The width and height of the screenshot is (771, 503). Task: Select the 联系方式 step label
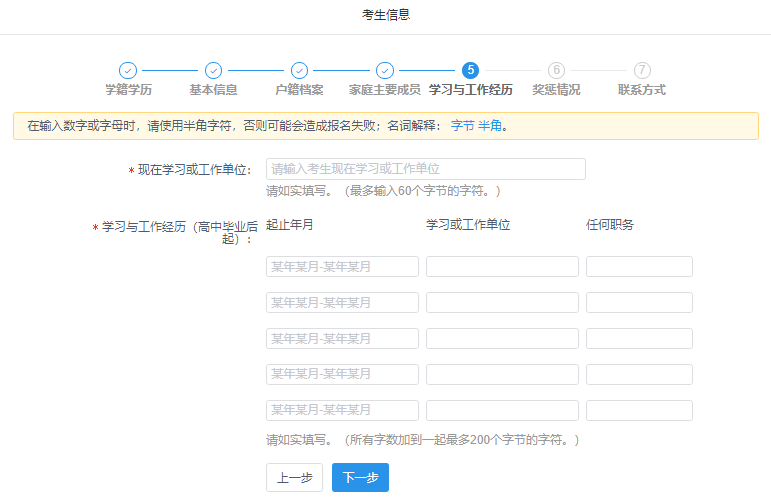642,90
